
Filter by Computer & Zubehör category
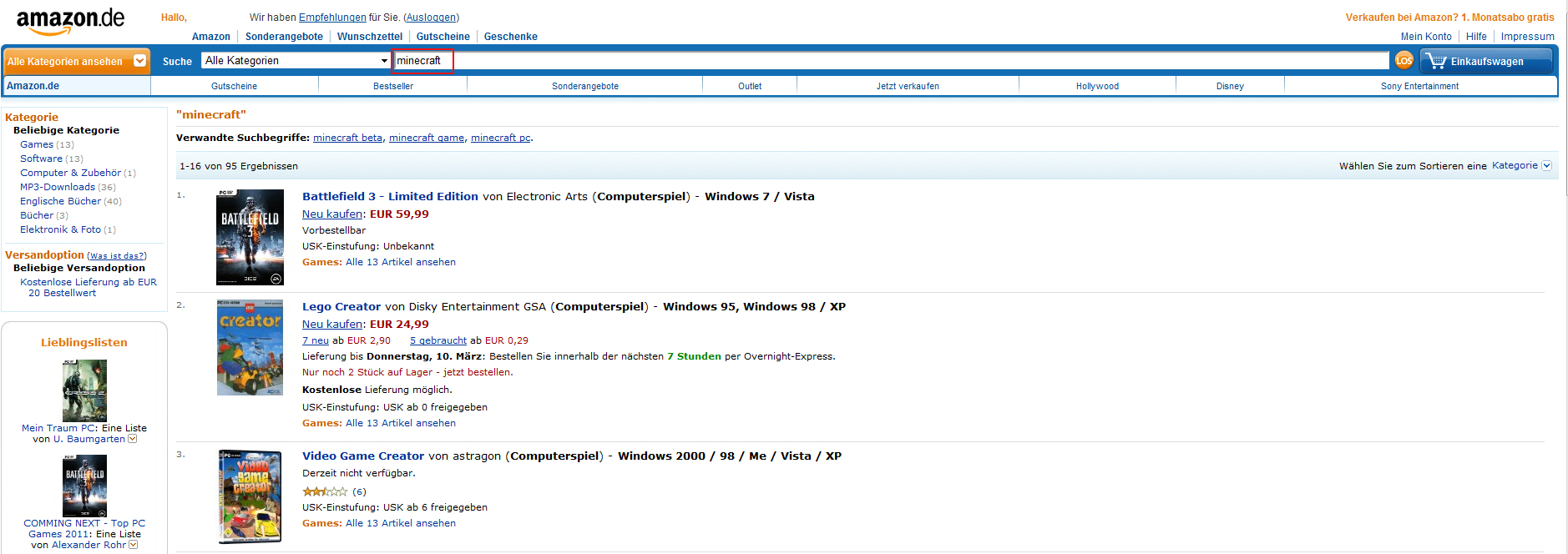[70, 173]
